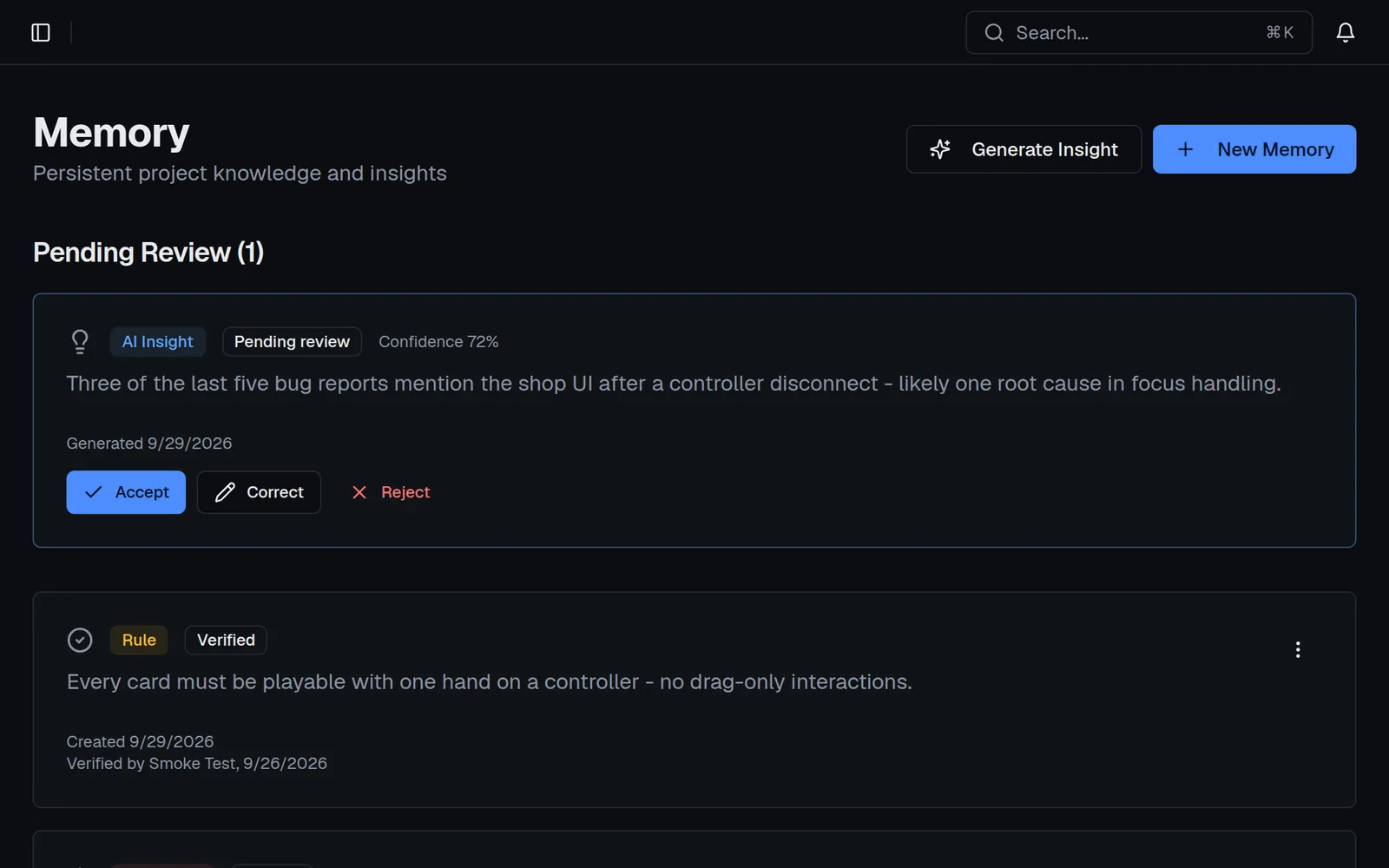
Task: Open the three-dot menu on the Rule card
Action: coord(1297,650)
